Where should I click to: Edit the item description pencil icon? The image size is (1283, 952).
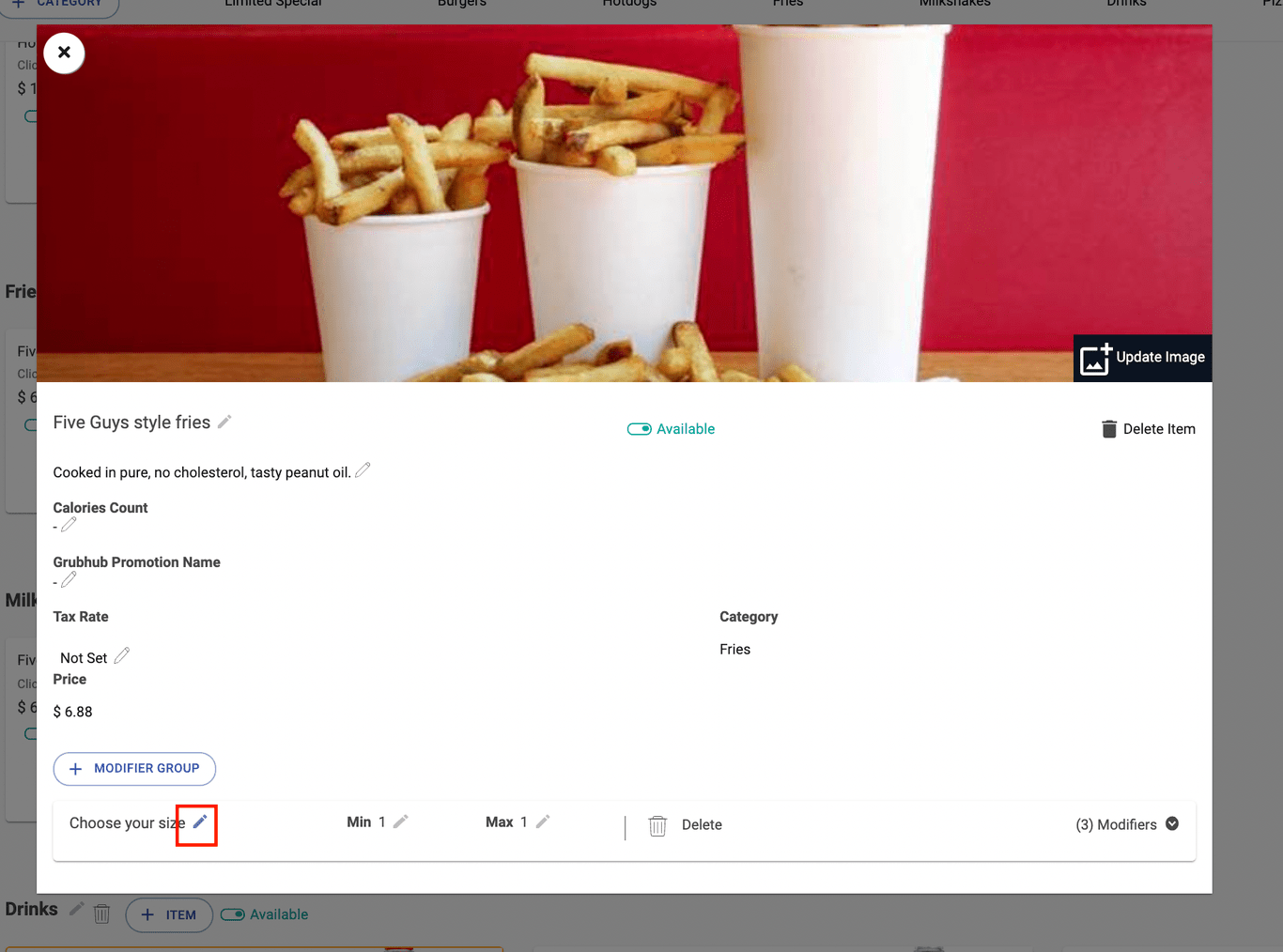coord(363,470)
